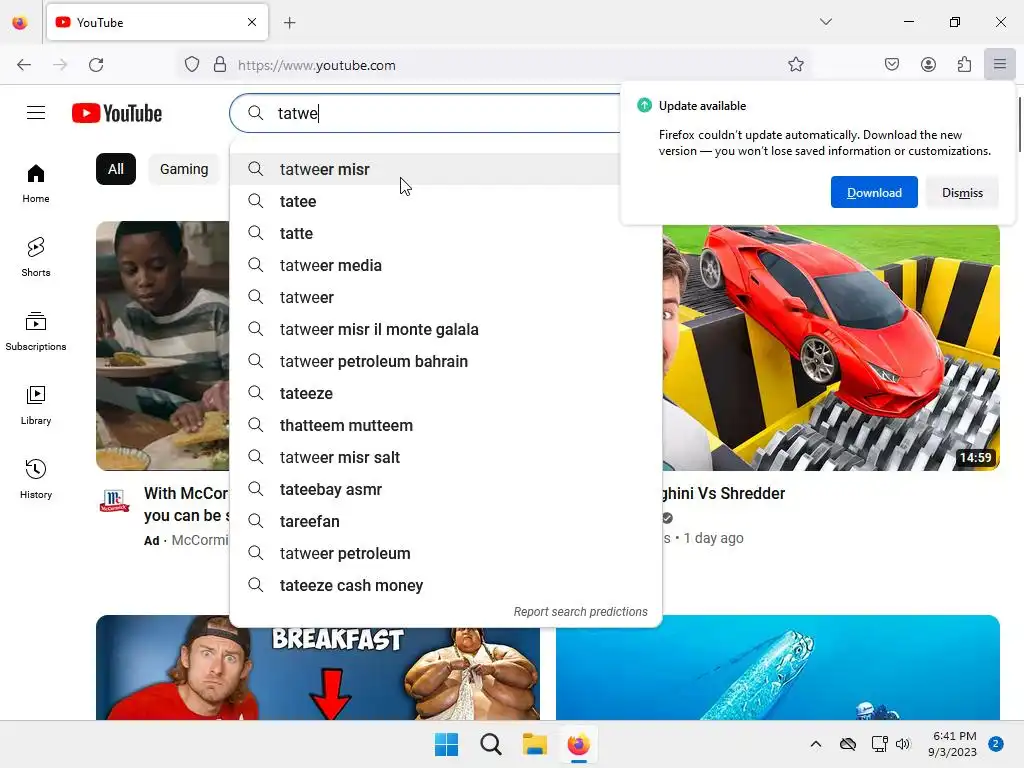Download the Firefox update
Screen dimensions: 1024x768
pos(874,192)
